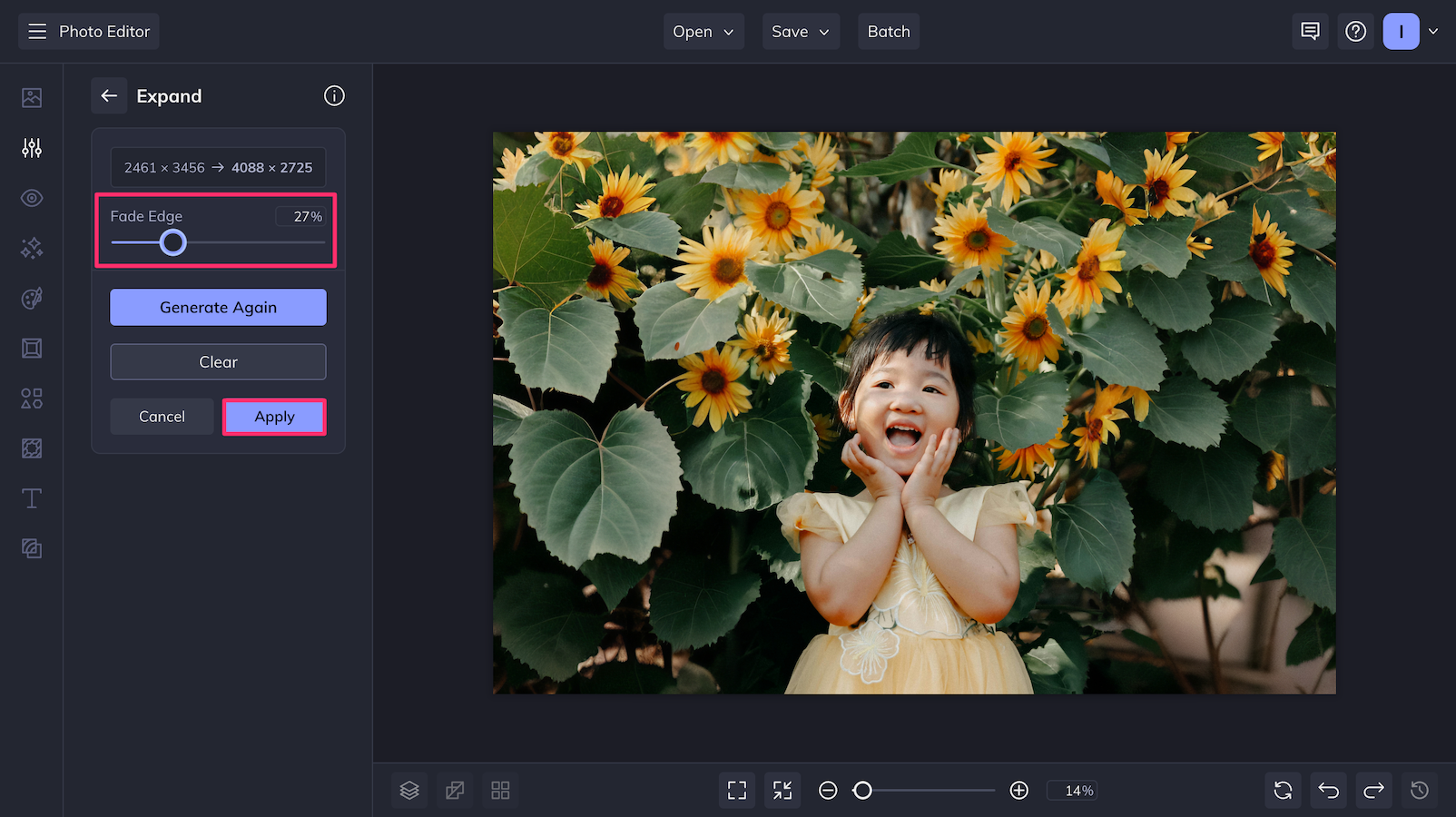Screen dimensions: 1456x817
Task: Open the color palette effects tool
Action: click(x=32, y=298)
